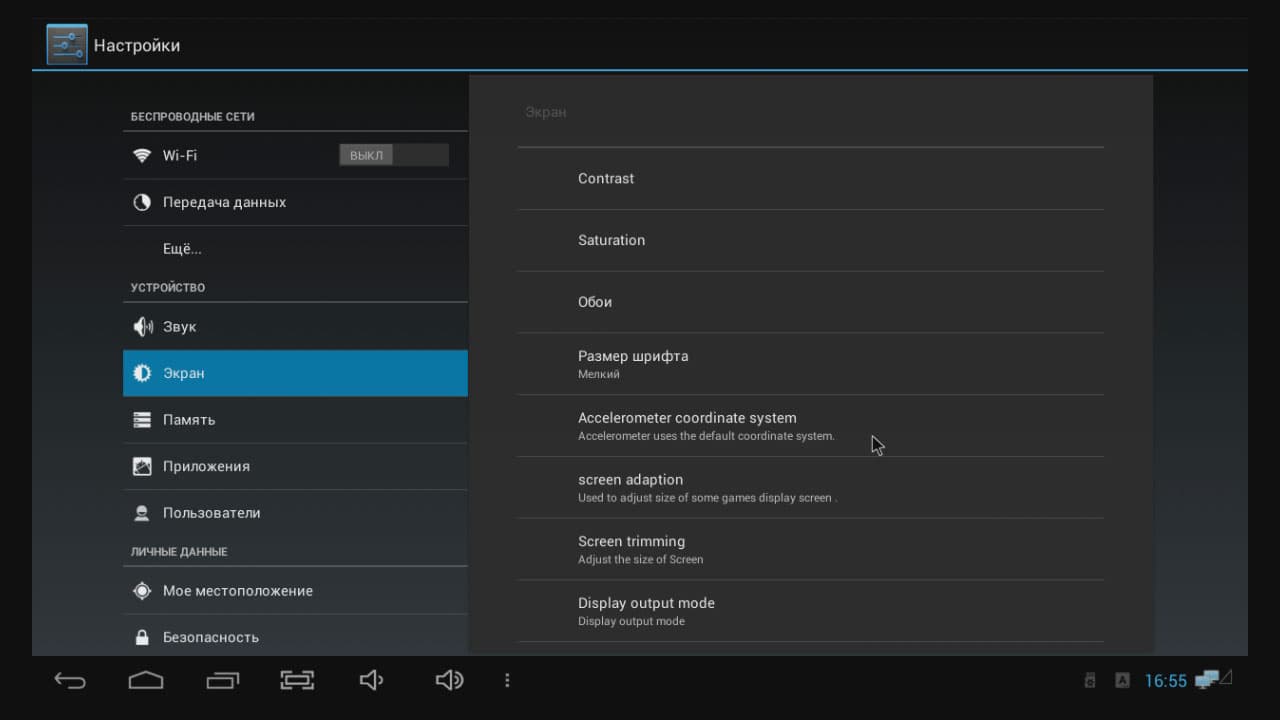
Task: Toggle the Wi-Fi switch labeled ВЫКЛ
Action: pyautogui.click(x=394, y=155)
